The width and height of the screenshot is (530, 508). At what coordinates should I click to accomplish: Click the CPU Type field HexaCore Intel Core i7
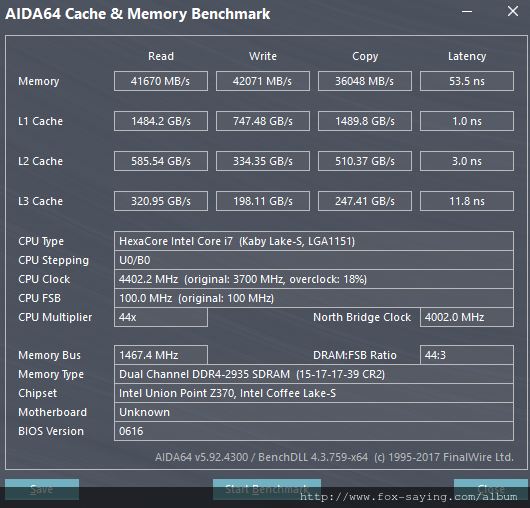(314, 241)
